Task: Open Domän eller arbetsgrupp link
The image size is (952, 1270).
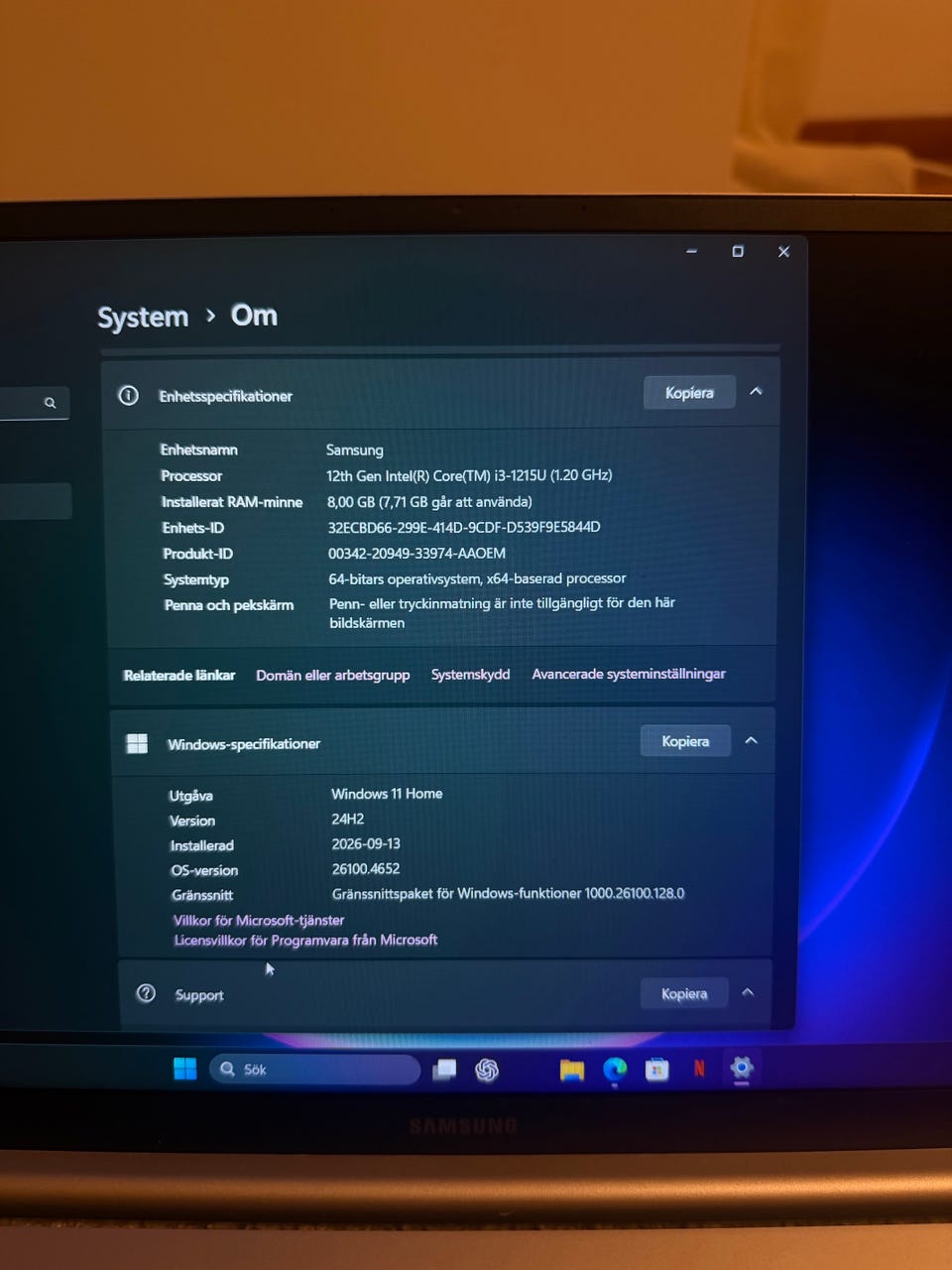Action: point(333,675)
